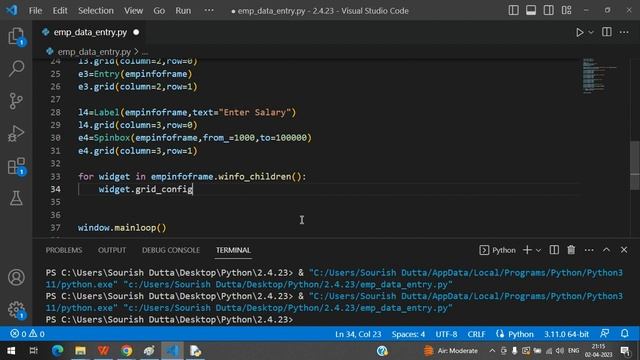Show hidden menu items via ellipsis
This screenshot has width=640, height=360.
(209, 11)
